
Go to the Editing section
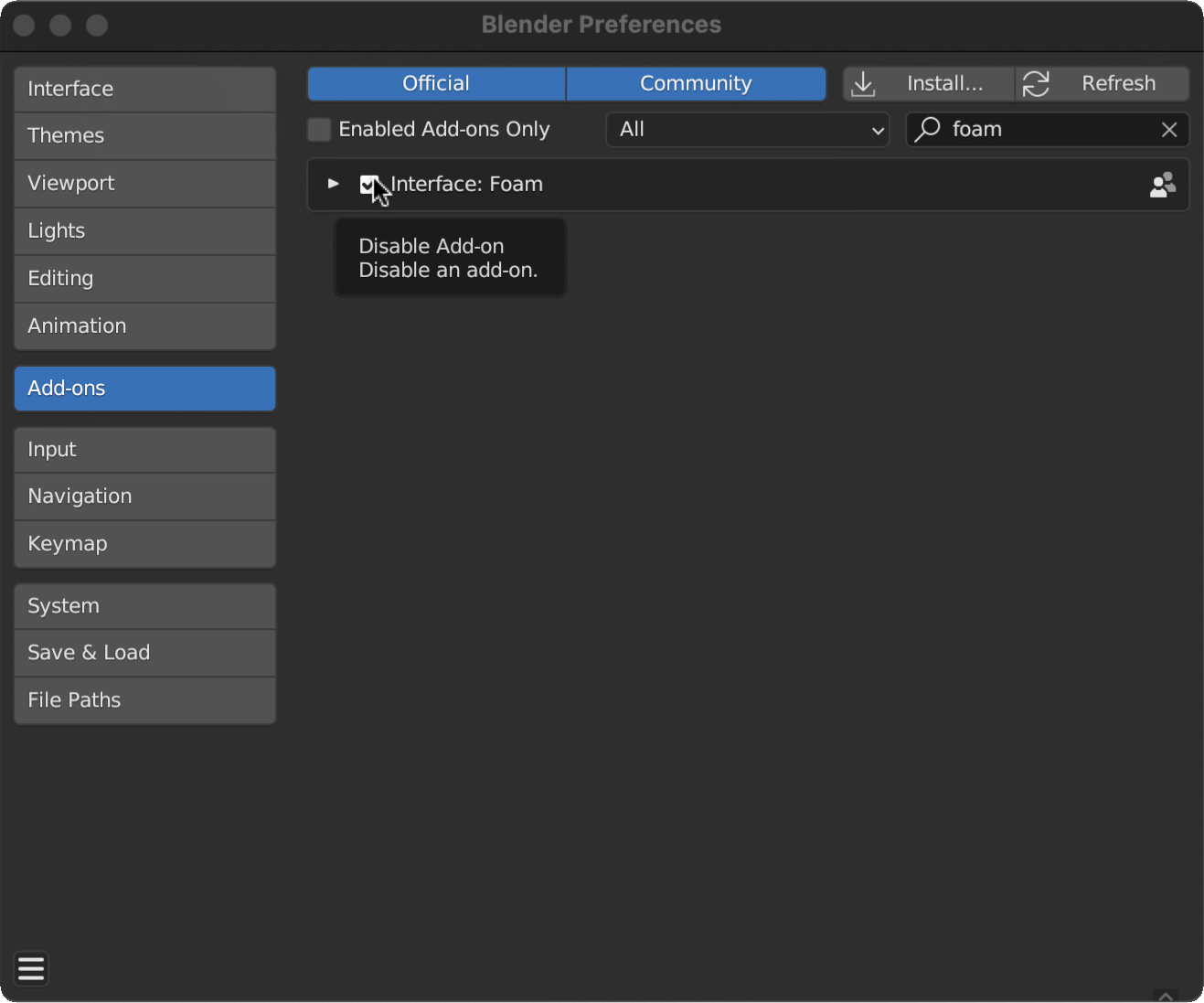[x=144, y=279]
